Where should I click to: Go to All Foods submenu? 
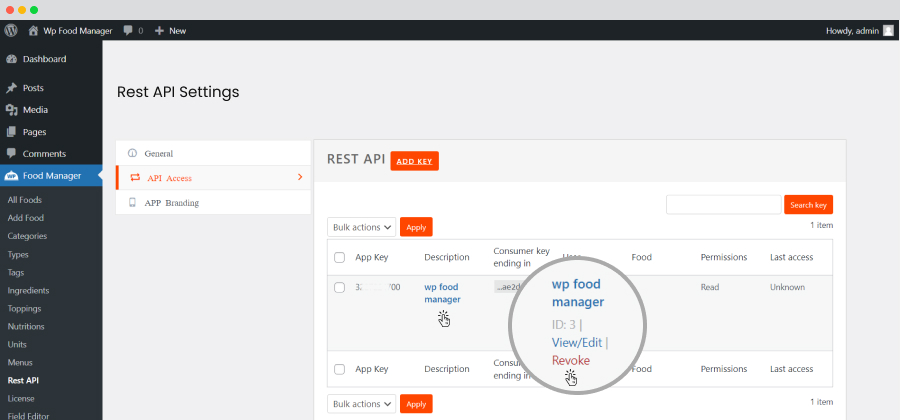25,200
